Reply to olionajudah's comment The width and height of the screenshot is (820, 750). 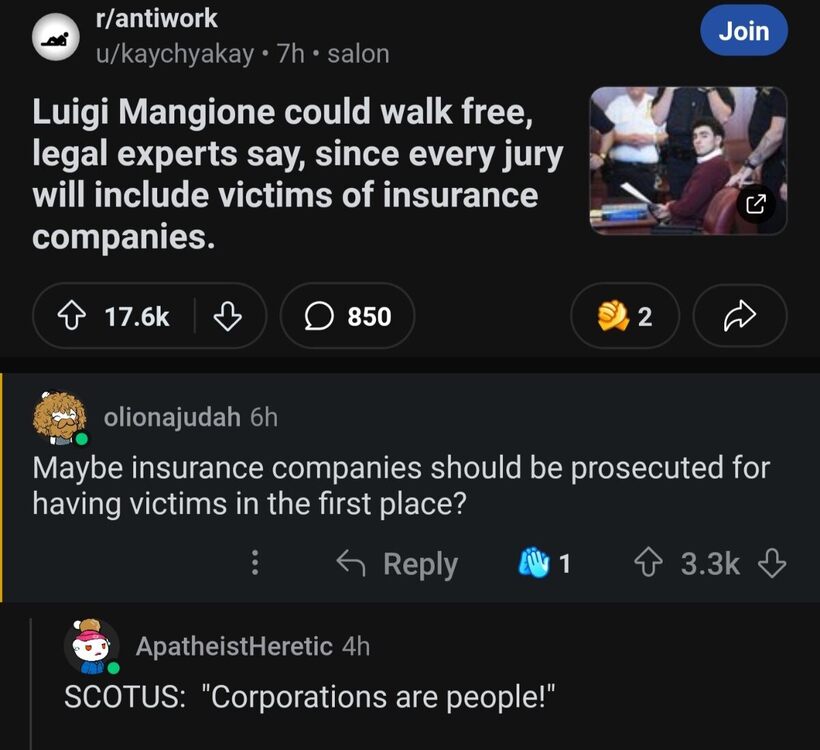396,563
